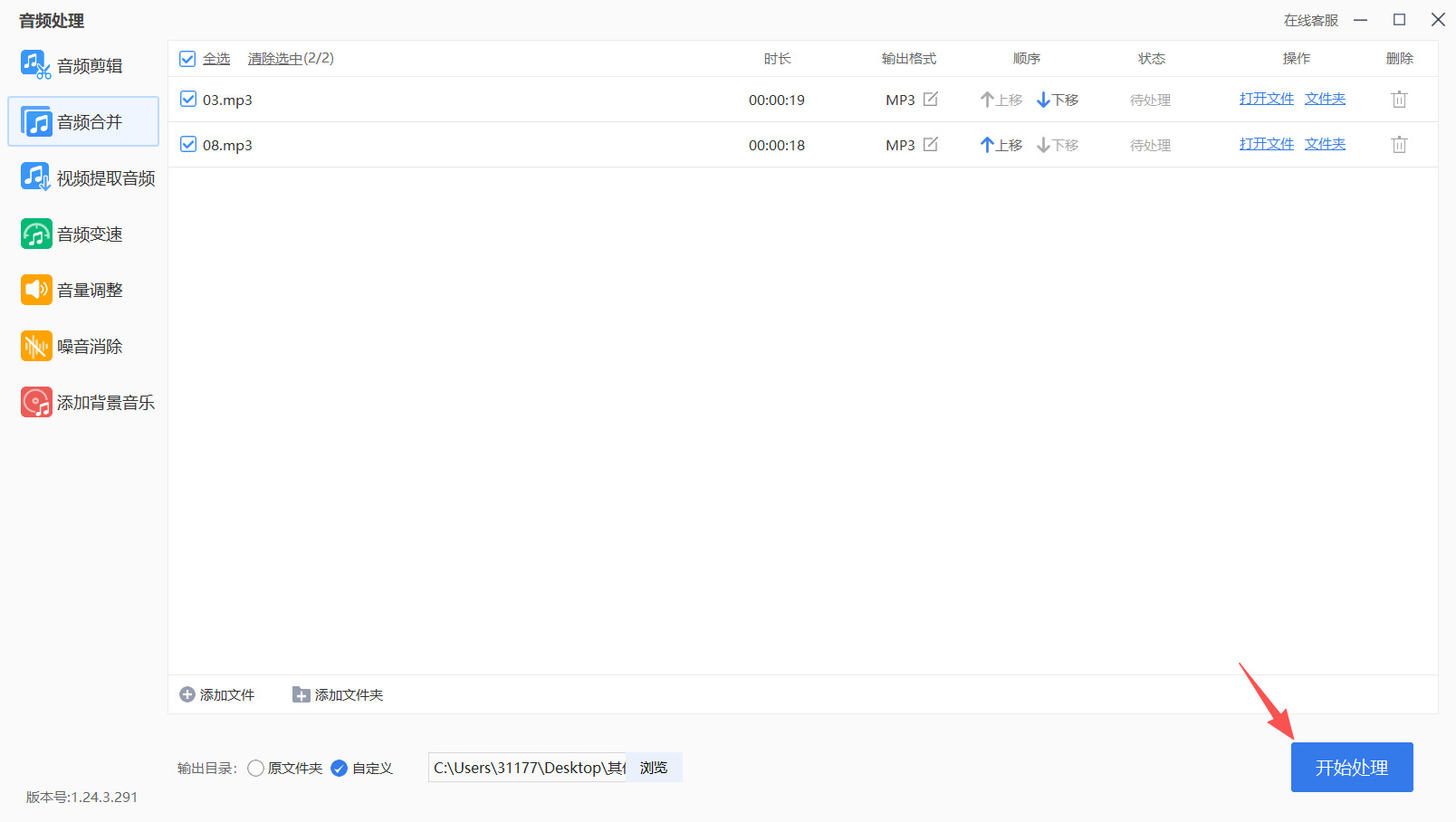1456x822 pixels.
Task: Delete 08.mp3 with trash icon
Action: pyautogui.click(x=1399, y=145)
